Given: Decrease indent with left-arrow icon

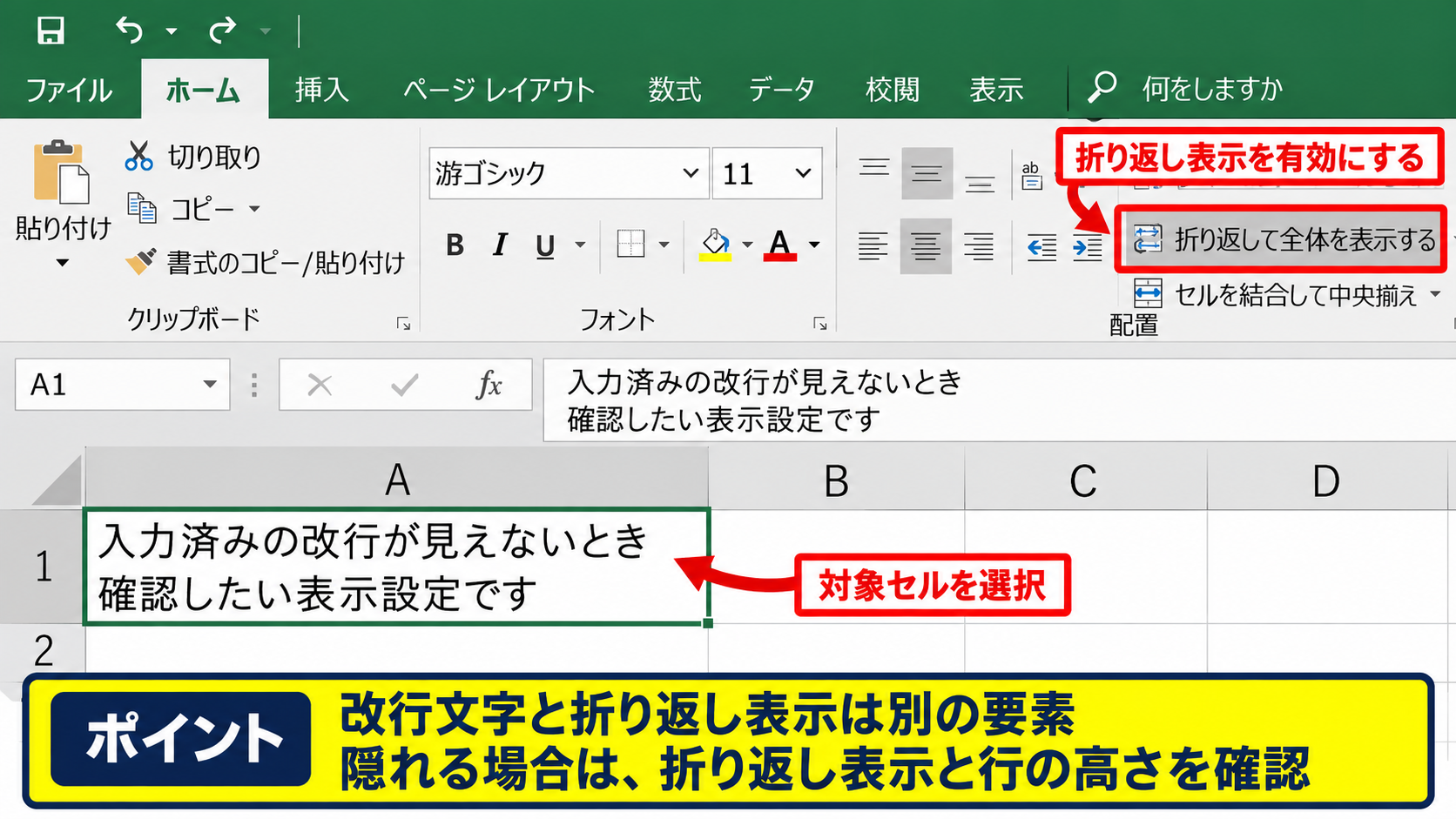Looking at the screenshot, I should [1041, 247].
